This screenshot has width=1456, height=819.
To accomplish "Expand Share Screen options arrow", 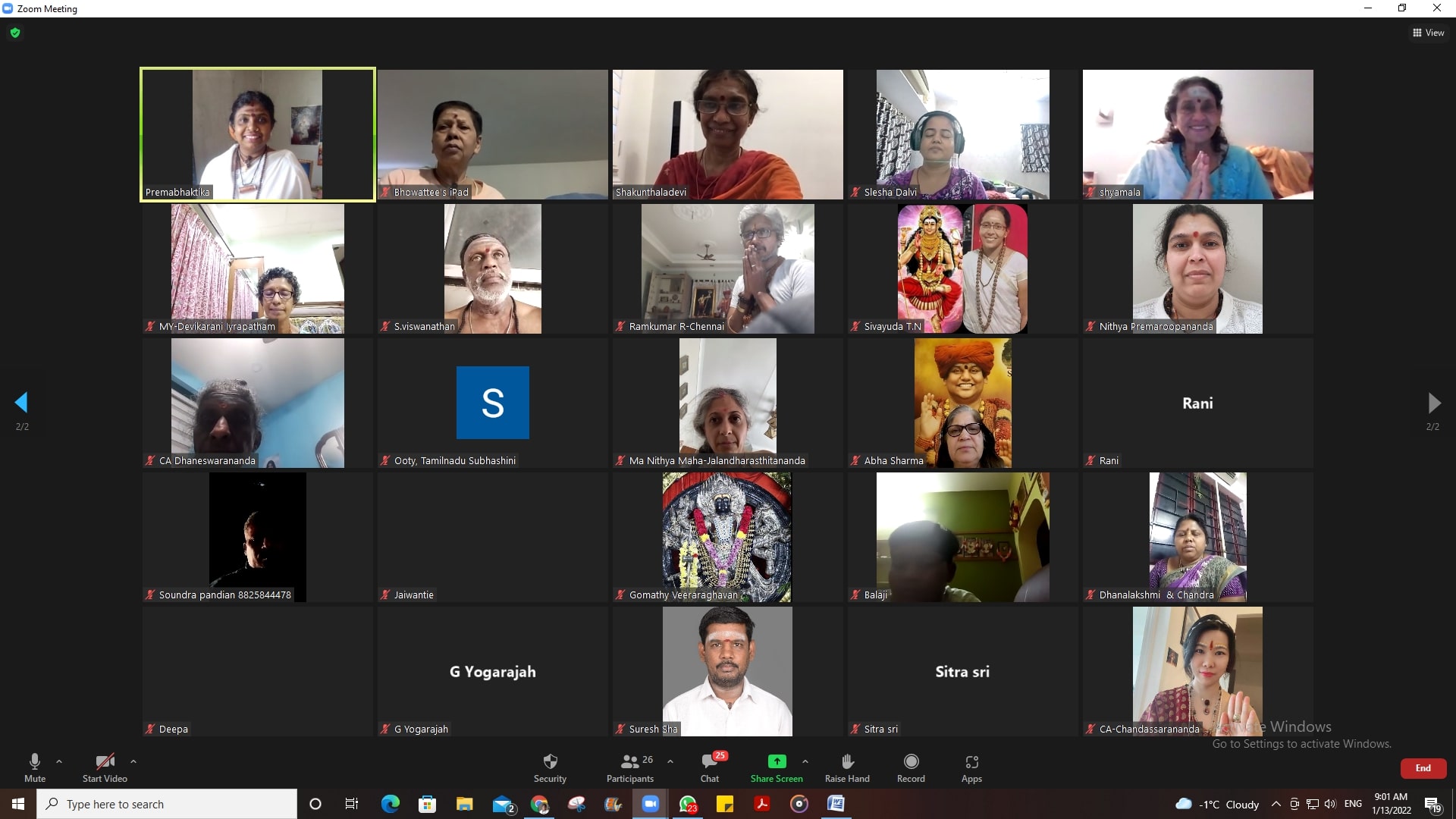I will (x=805, y=761).
